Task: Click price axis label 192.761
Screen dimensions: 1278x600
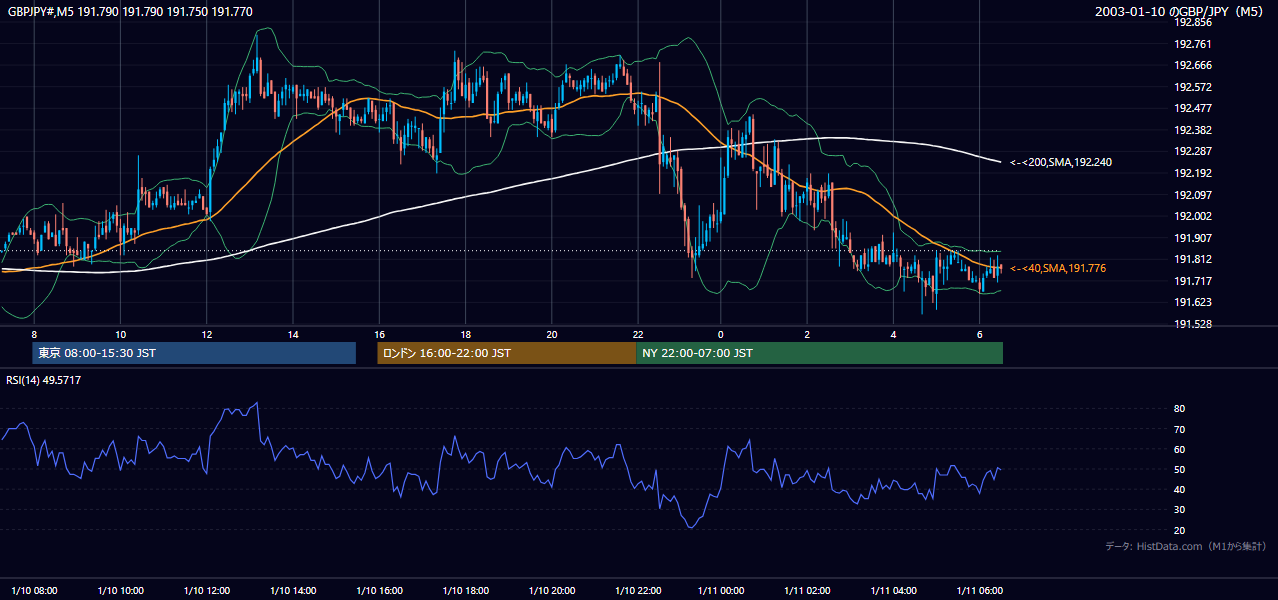Action: (1192, 44)
